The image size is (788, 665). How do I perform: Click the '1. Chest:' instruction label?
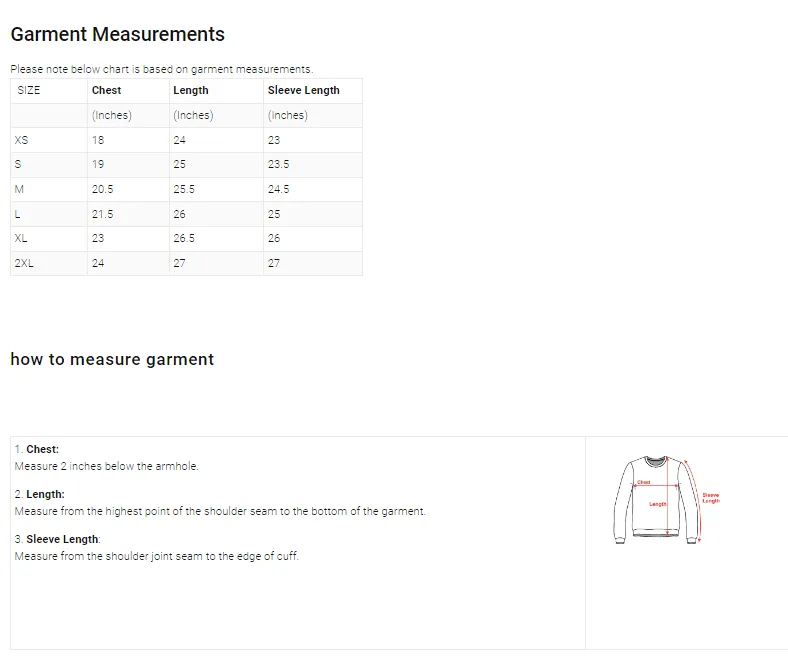tap(37, 449)
